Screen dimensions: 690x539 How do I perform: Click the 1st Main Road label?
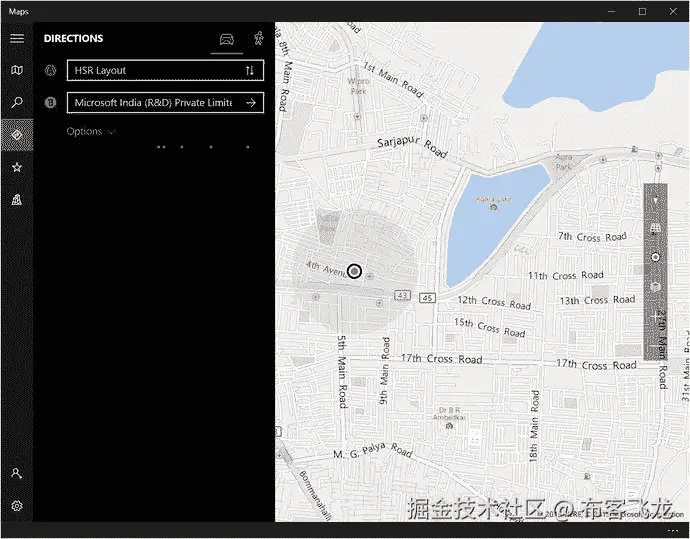(x=393, y=79)
